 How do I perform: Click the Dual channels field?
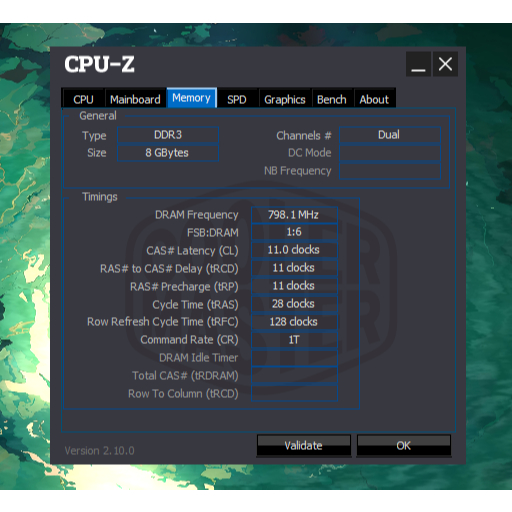tap(390, 135)
